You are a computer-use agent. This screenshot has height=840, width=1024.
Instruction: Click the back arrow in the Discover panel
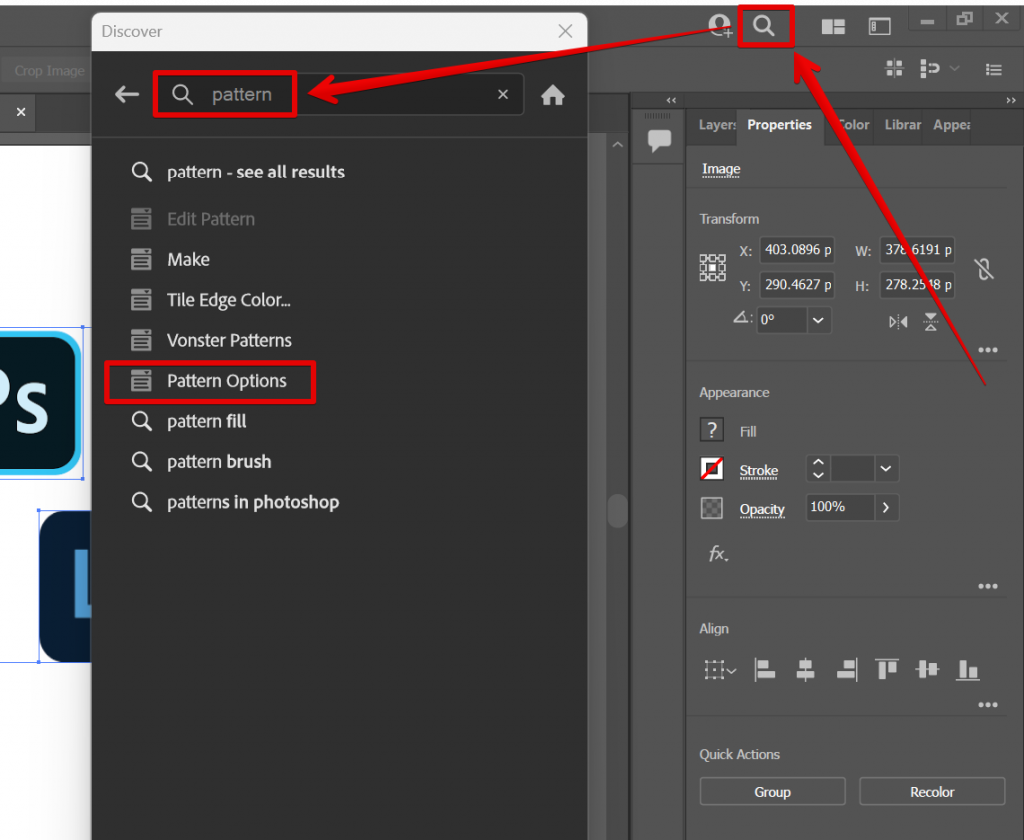click(126, 93)
